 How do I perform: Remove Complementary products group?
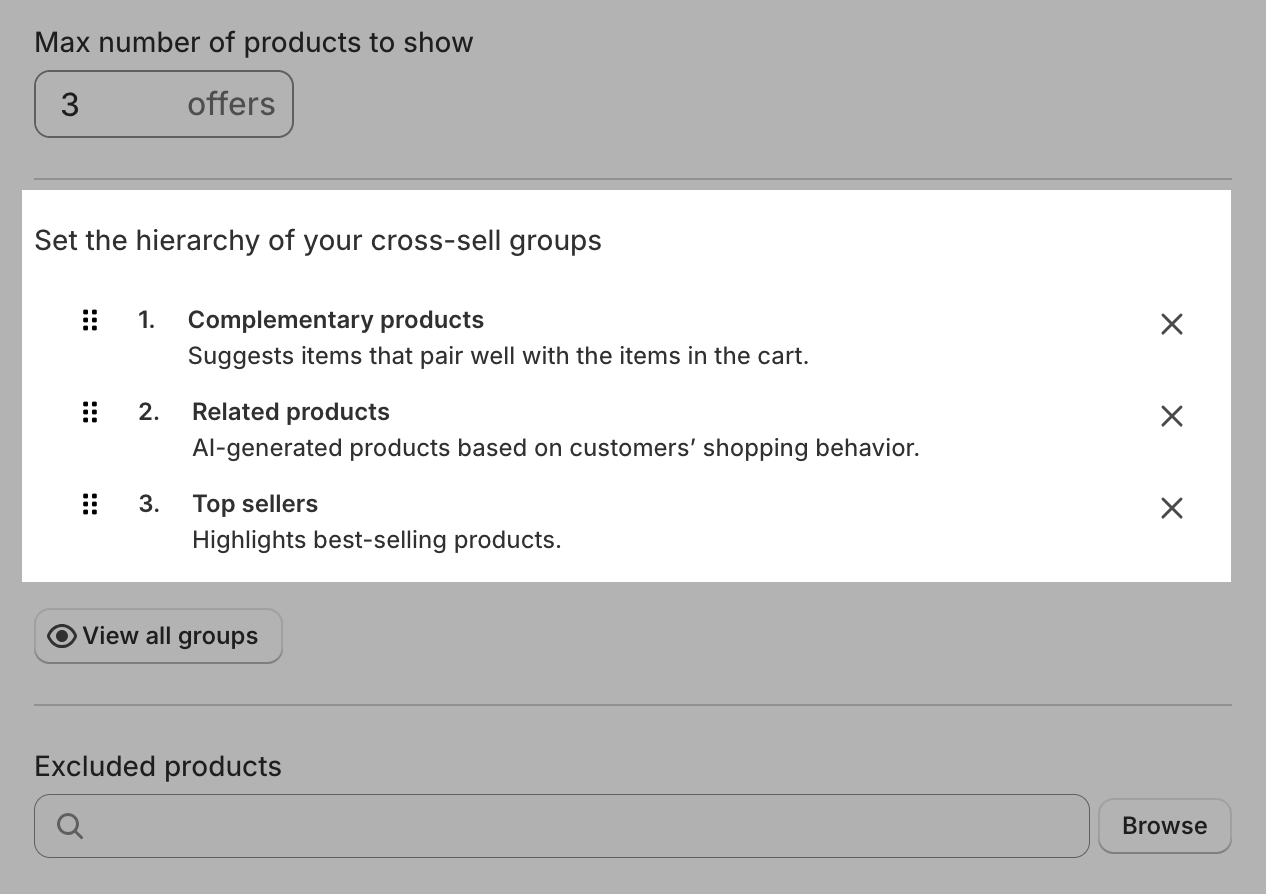(x=1171, y=324)
